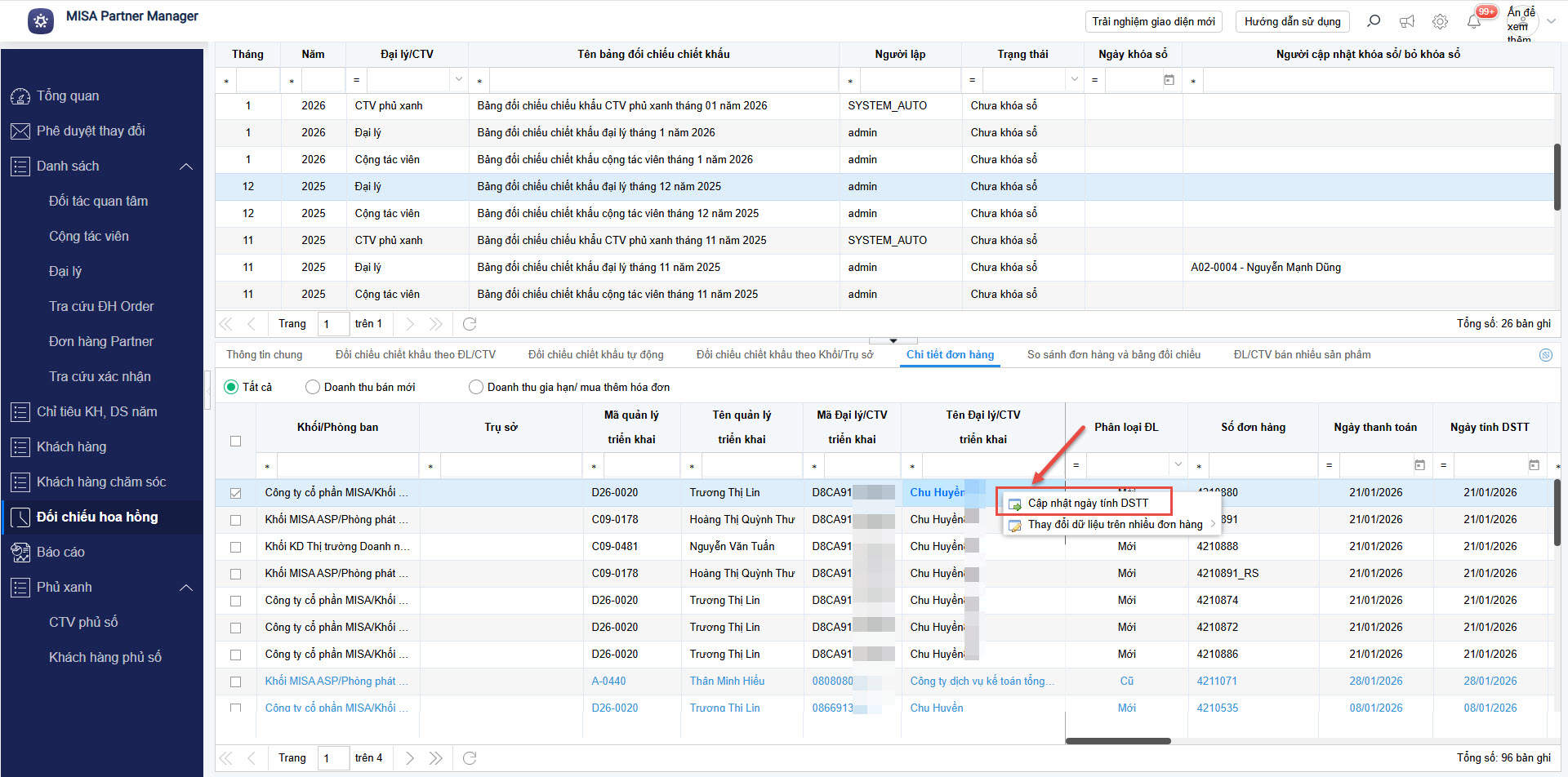Tick the select-all checkbox in order grid header
This screenshot has height=777, width=1568.
236,441
